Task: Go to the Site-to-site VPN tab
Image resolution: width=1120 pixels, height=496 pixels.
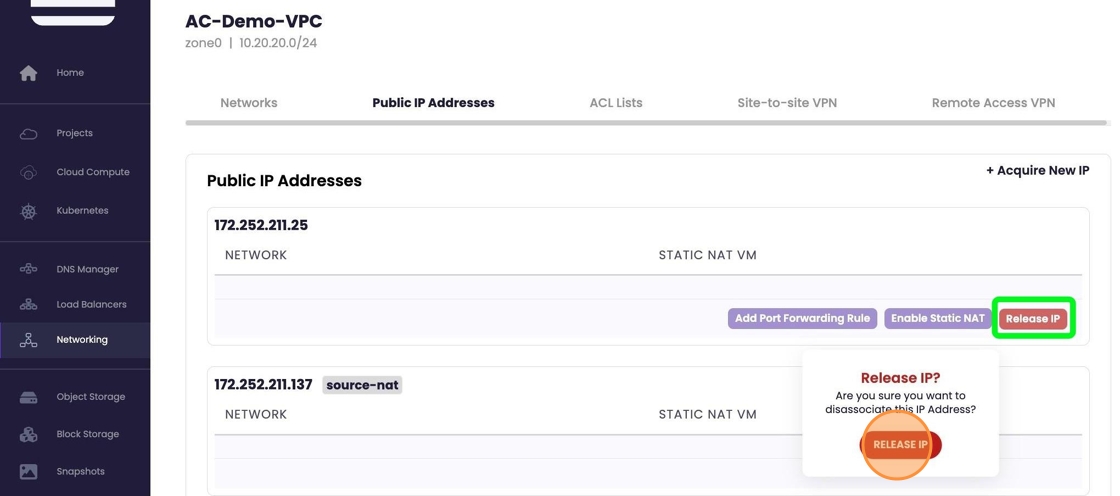Action: coord(787,103)
